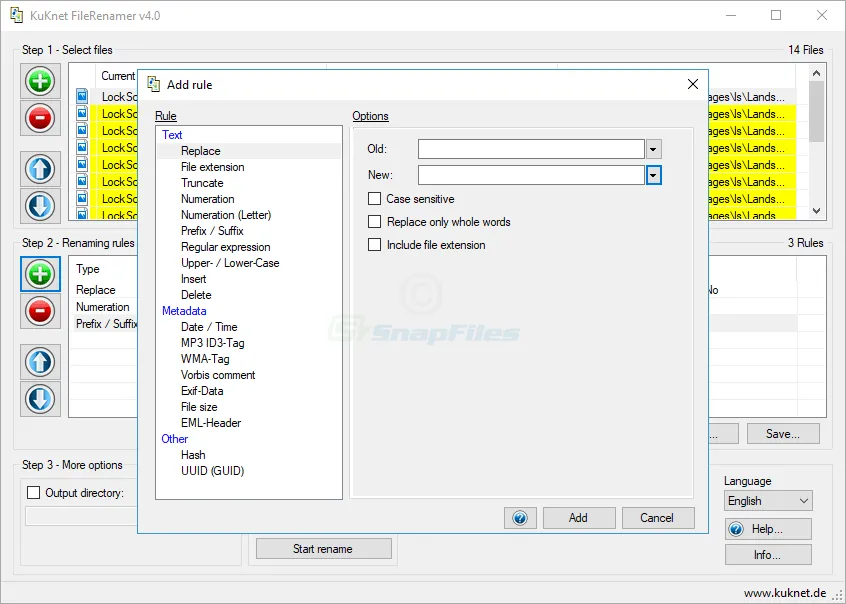This screenshot has width=846, height=604.
Task: Select Prefix / Suffix row in rules table
Action: click(x=106, y=324)
